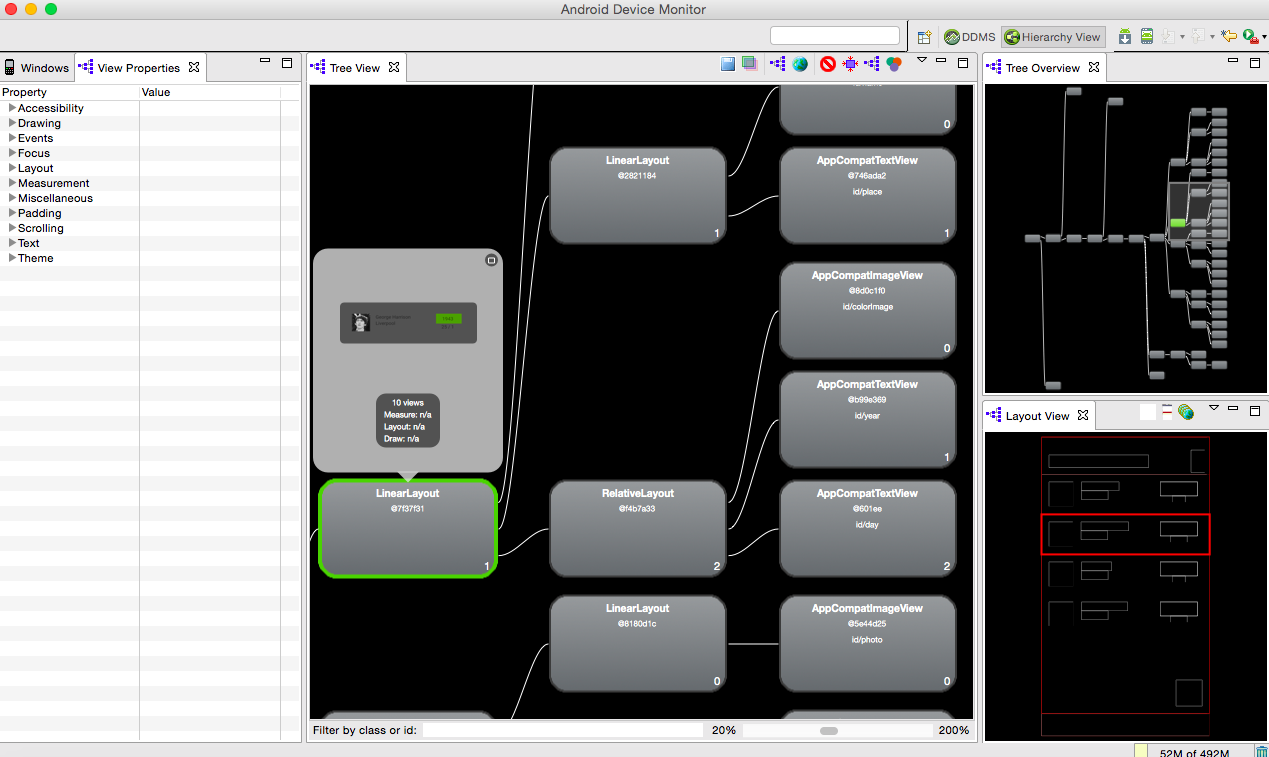Select the Hierarchy View perspective button
This screenshot has width=1269, height=757.
(1052, 37)
